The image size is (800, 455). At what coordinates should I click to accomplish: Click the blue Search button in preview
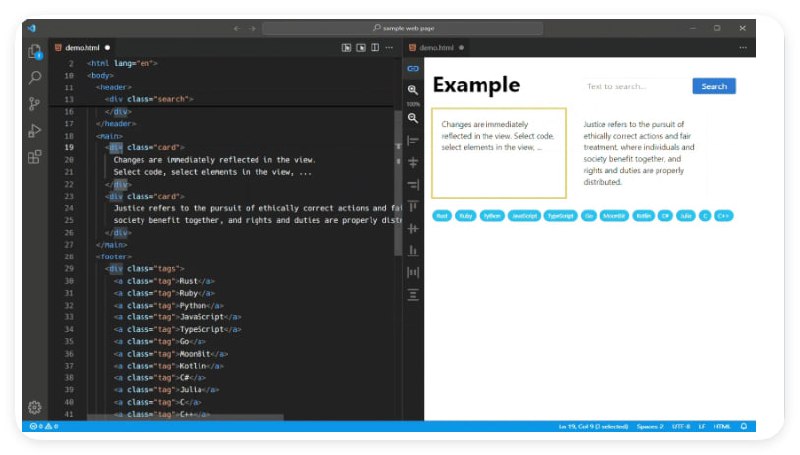(x=713, y=86)
